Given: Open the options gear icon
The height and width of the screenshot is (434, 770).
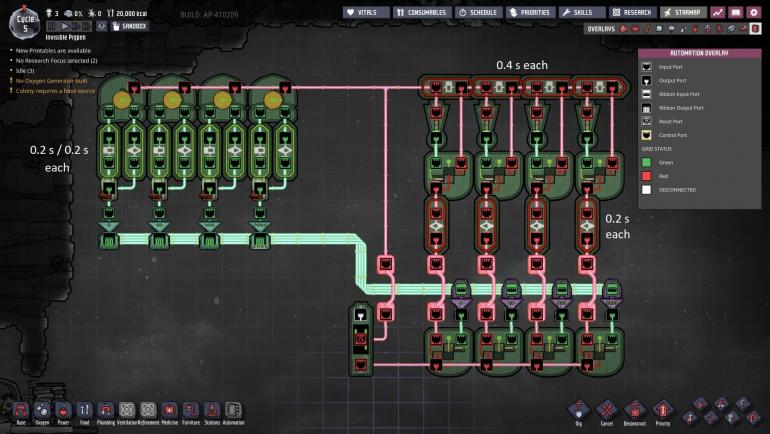Looking at the screenshot, I should tap(754, 12).
